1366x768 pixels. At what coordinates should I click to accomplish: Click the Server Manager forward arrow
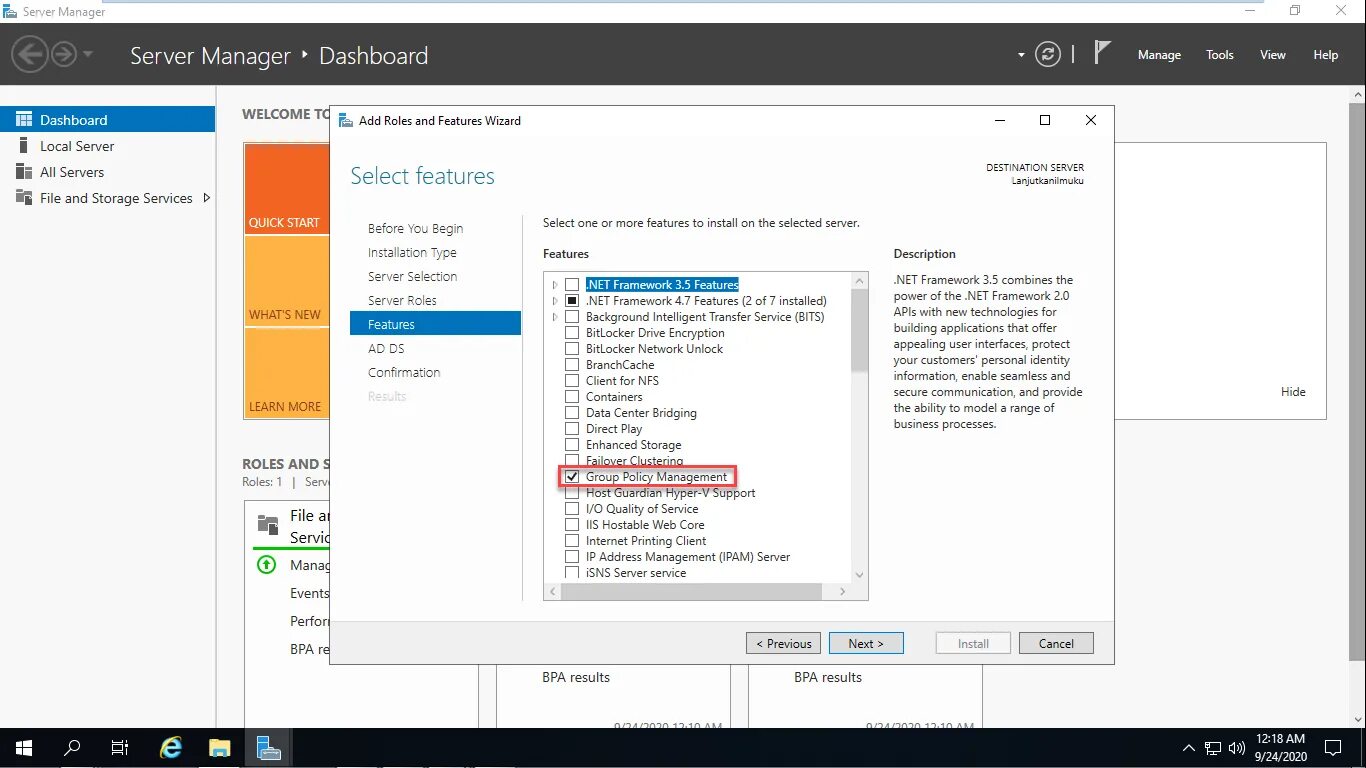(x=64, y=54)
